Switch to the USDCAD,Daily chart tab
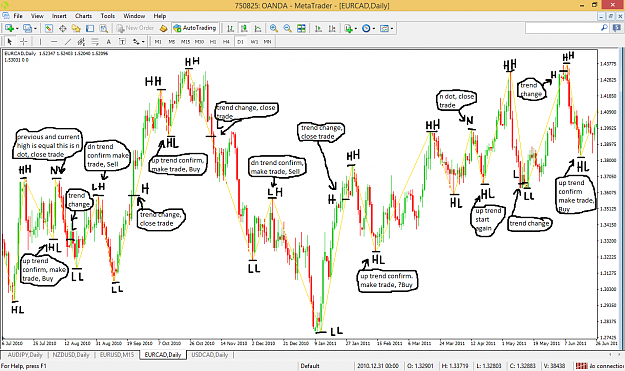Viewport: 625px width, 371px height. pos(209,355)
